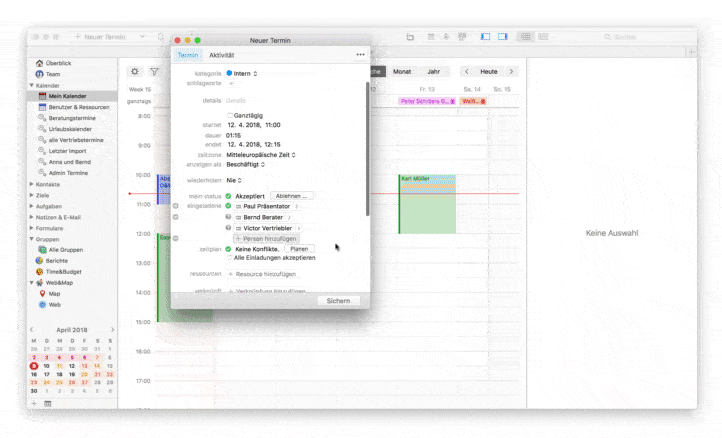
Task: Click the three-dots more options button
Action: [360, 55]
